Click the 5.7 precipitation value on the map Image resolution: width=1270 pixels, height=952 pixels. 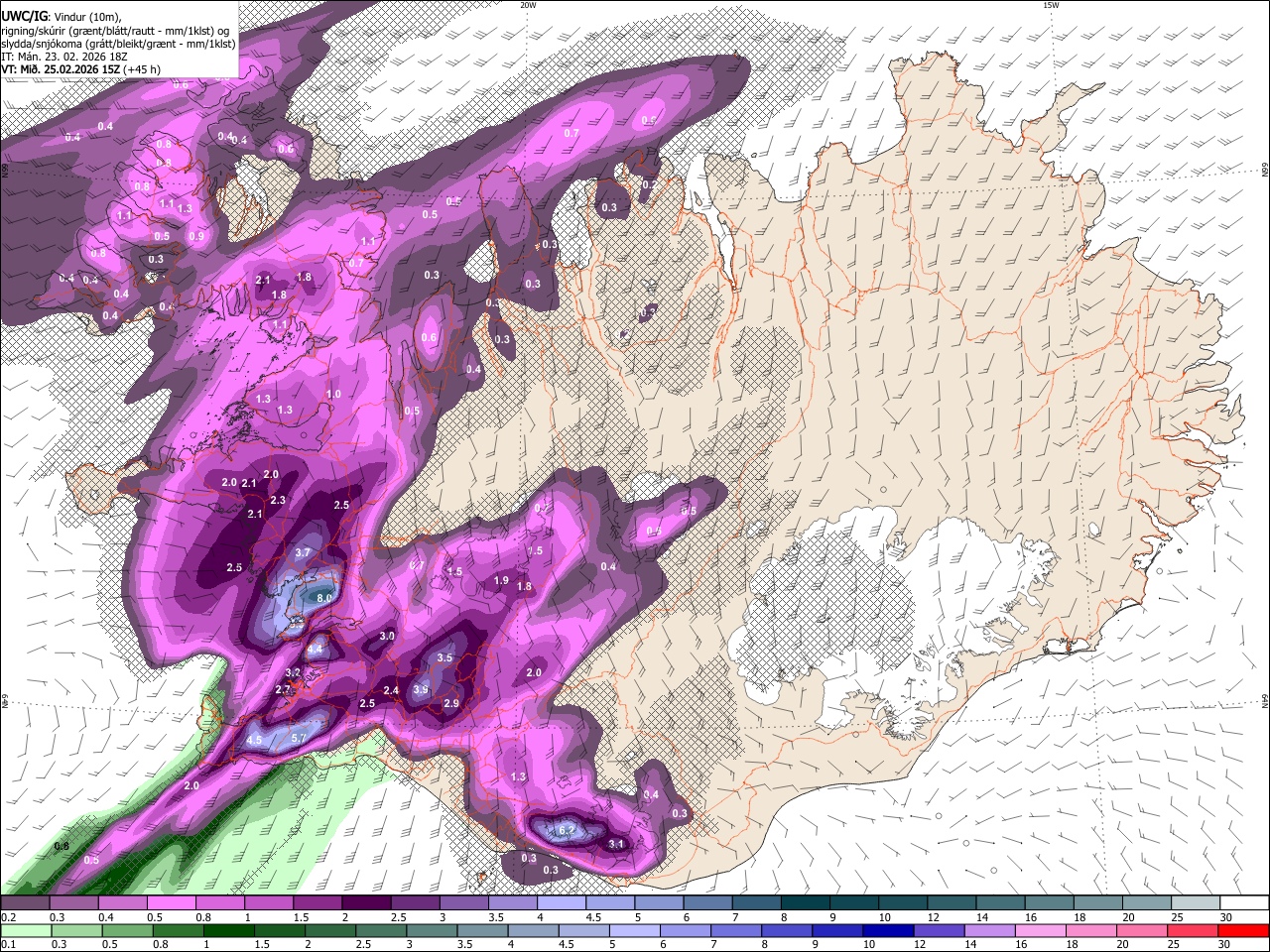tap(299, 738)
